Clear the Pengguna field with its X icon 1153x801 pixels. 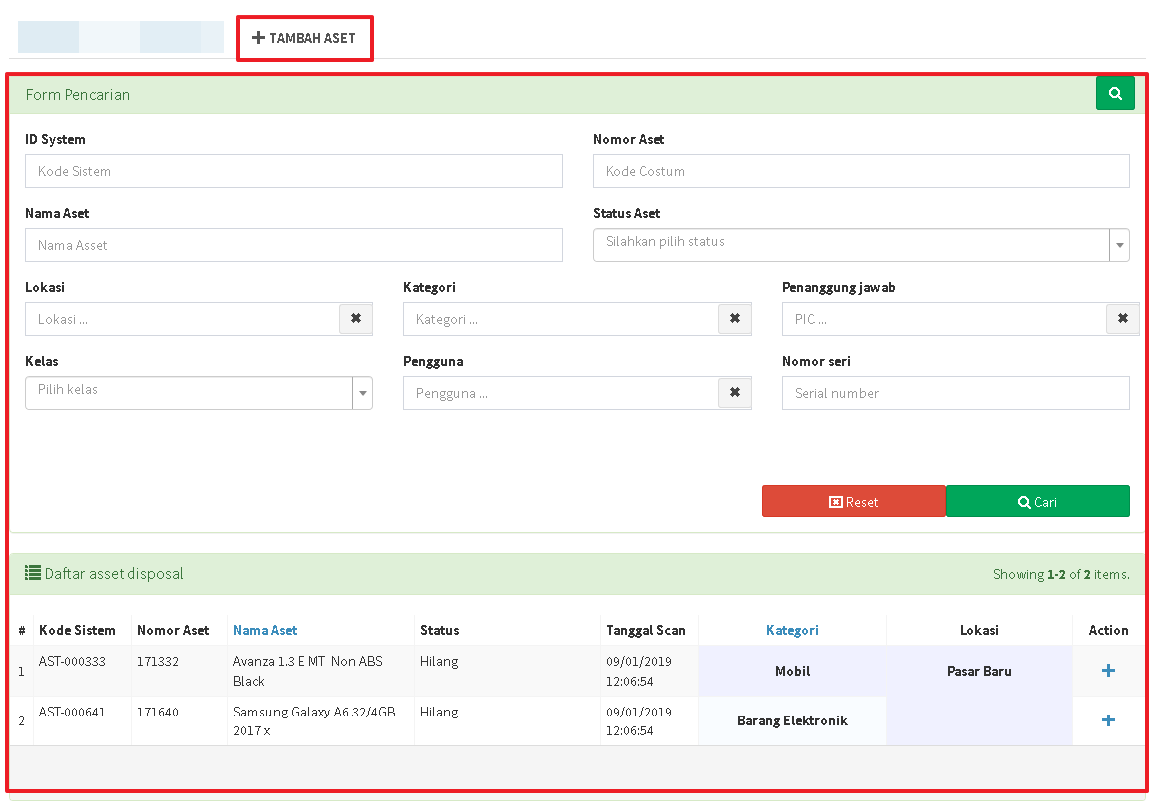tap(734, 393)
